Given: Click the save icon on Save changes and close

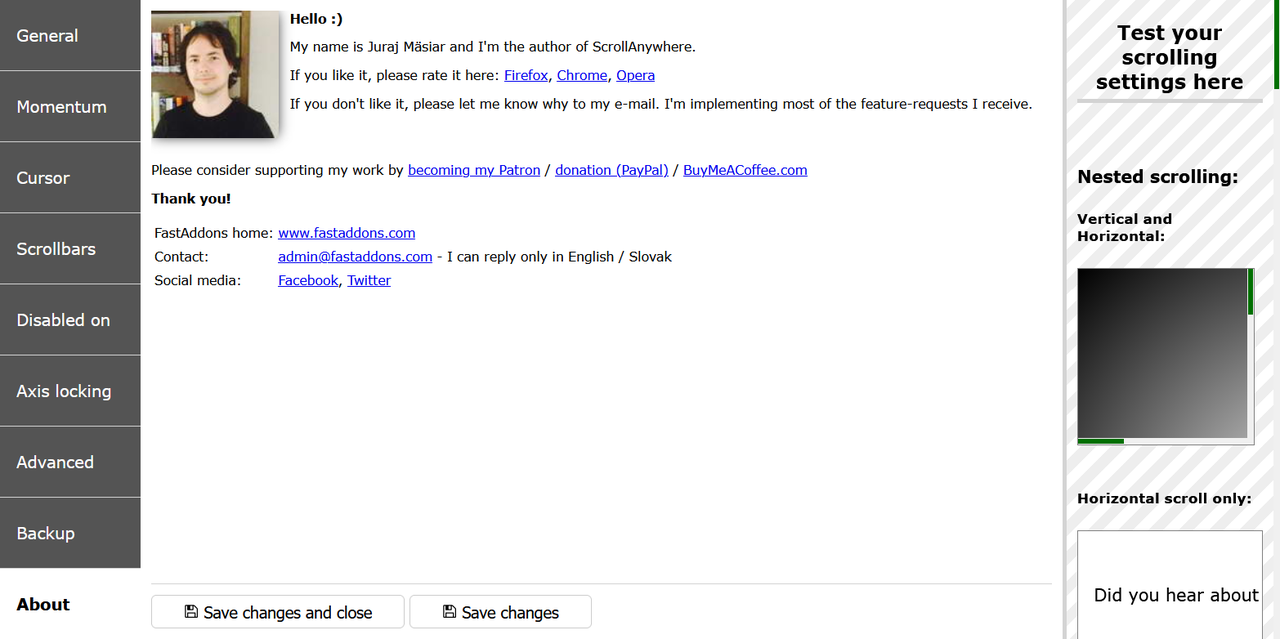Looking at the screenshot, I should click(x=191, y=612).
